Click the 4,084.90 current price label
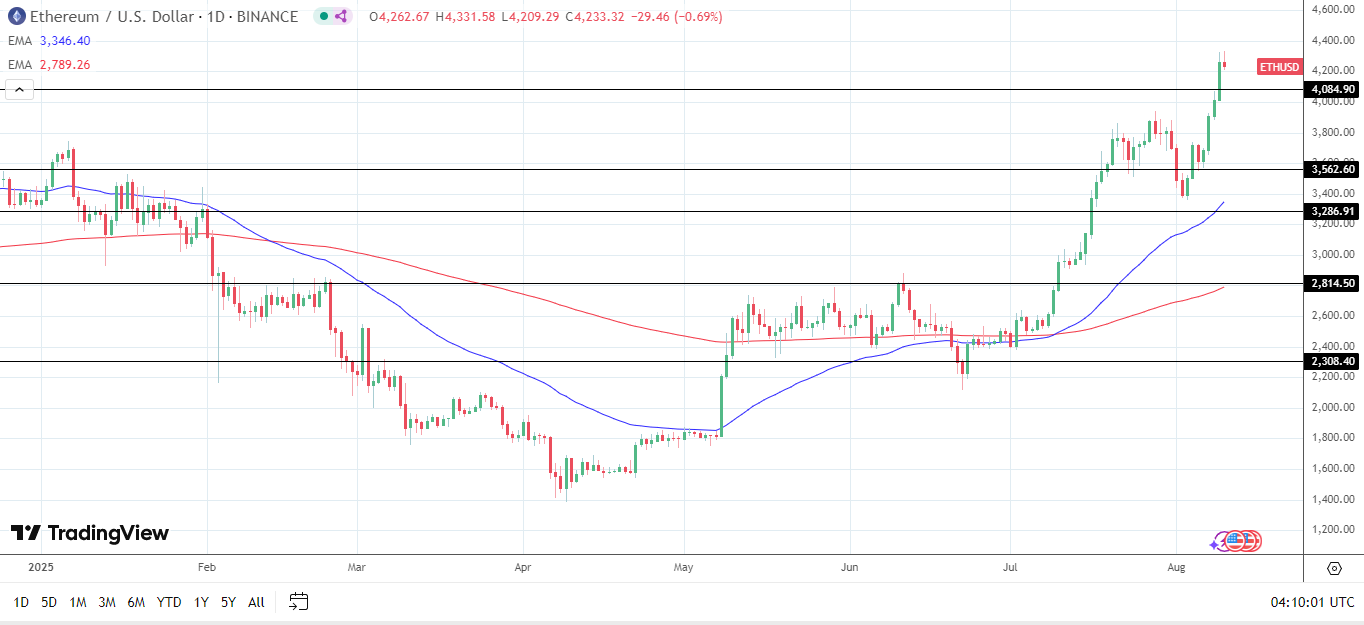 1331,88
